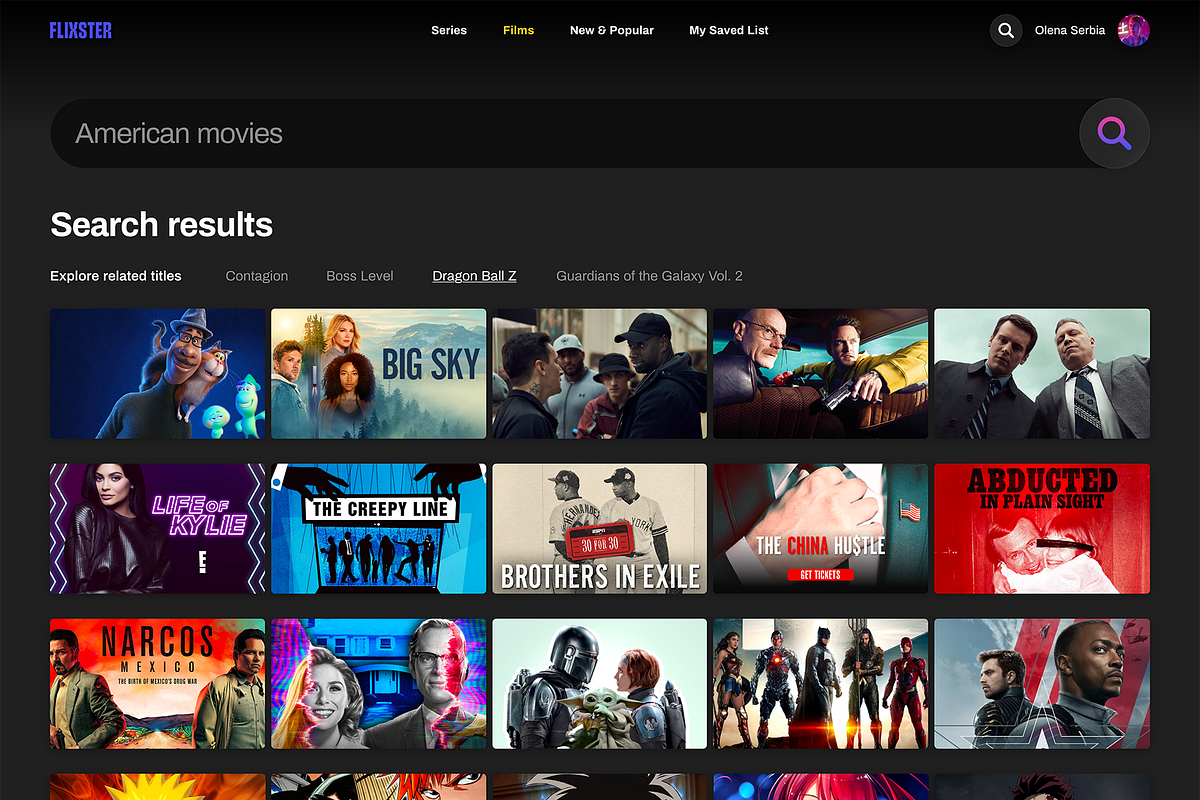
Task: Open thumbnail of men in black caps
Action: coord(600,373)
